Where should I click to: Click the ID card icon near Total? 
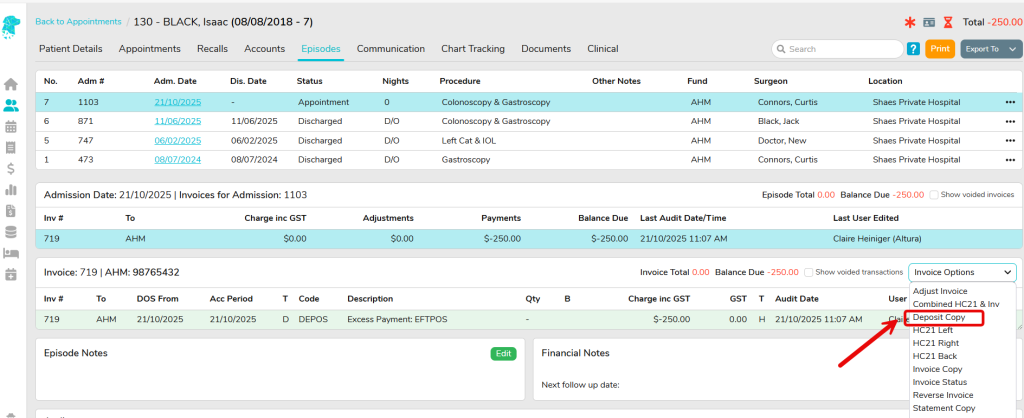click(929, 21)
